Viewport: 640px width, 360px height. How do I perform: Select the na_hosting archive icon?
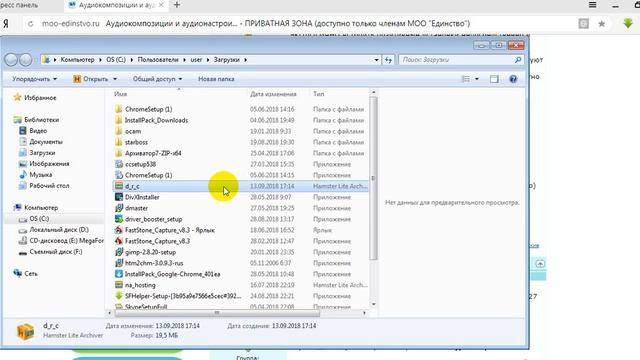tap(119, 285)
